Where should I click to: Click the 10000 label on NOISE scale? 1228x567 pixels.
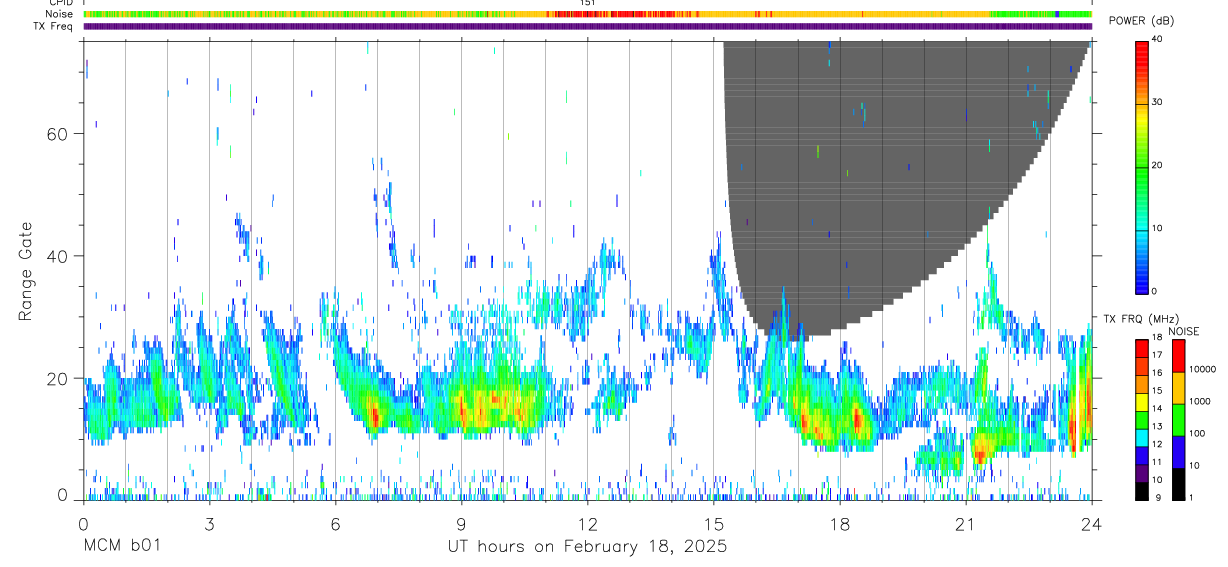click(x=1202, y=370)
